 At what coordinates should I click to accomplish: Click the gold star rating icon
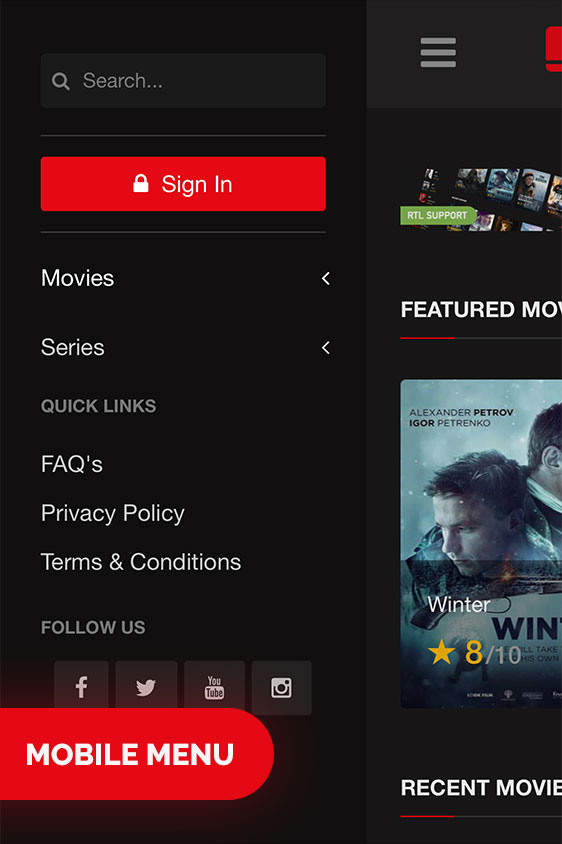[441, 651]
